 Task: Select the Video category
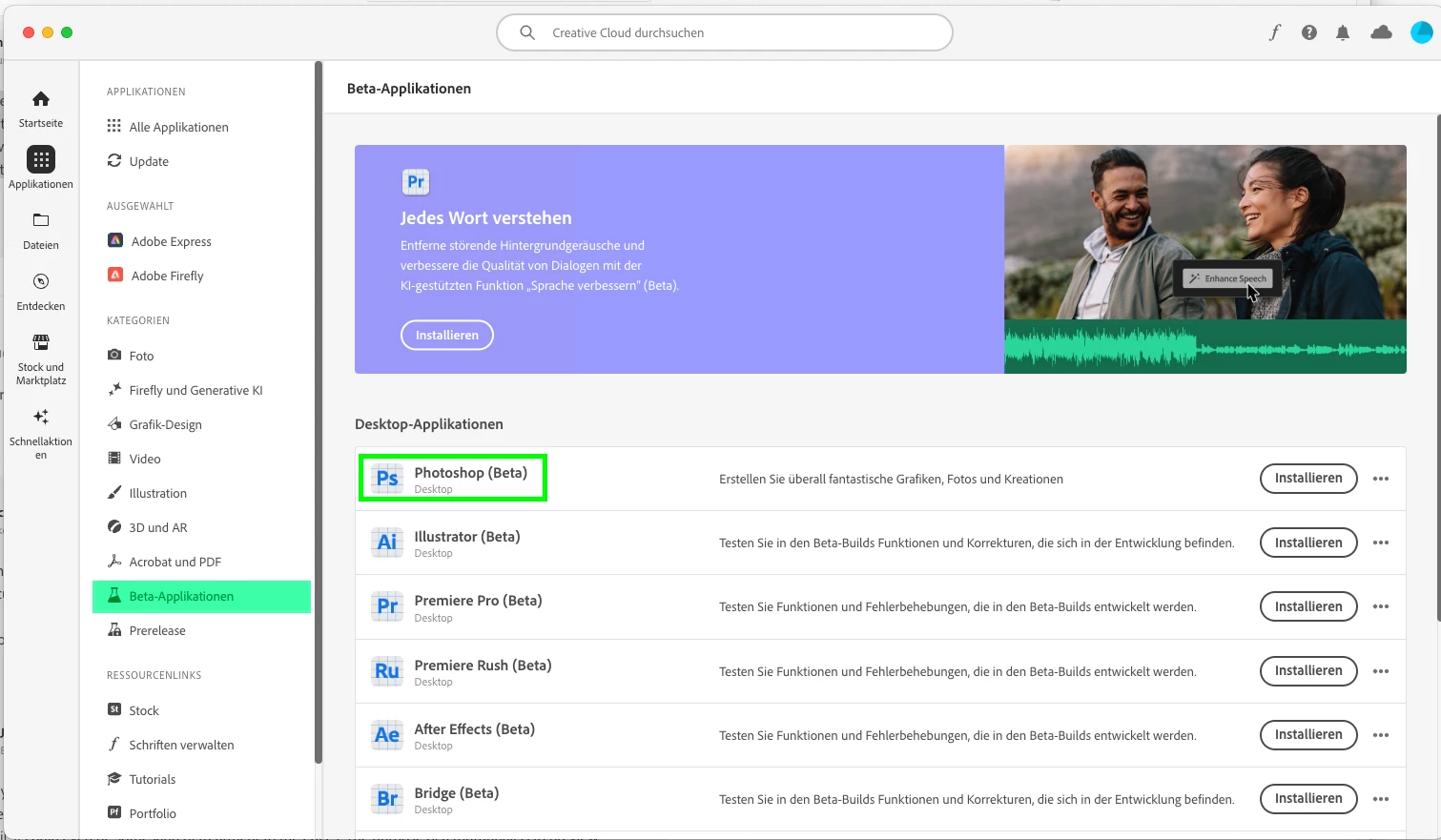pos(201,459)
